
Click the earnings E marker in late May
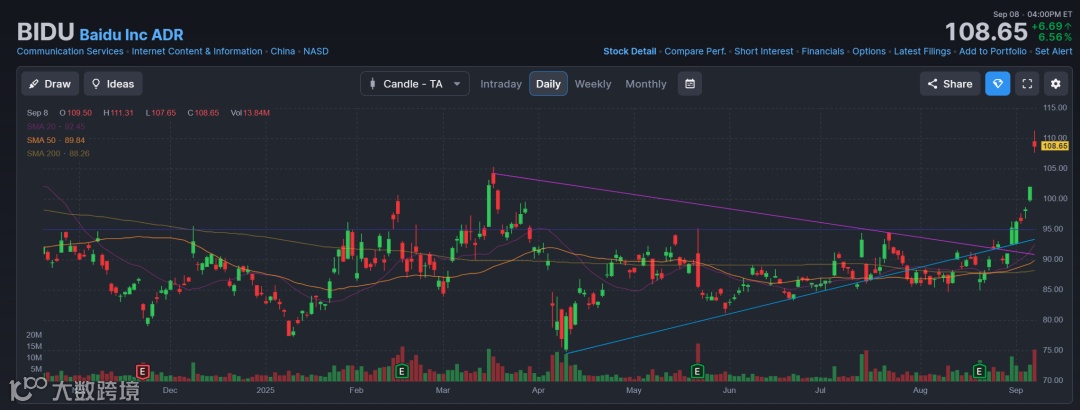coord(697,372)
